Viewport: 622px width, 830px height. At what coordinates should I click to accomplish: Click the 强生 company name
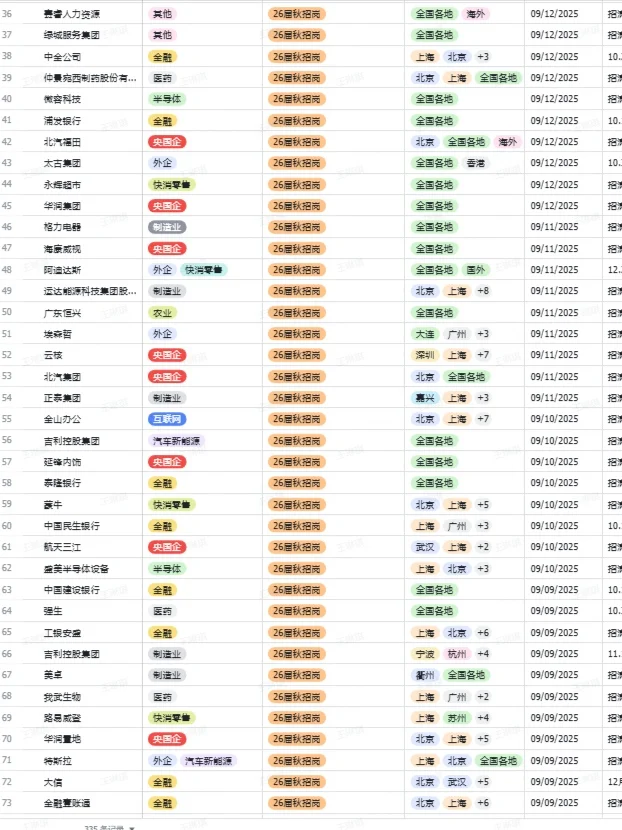pyautogui.click(x=53, y=611)
